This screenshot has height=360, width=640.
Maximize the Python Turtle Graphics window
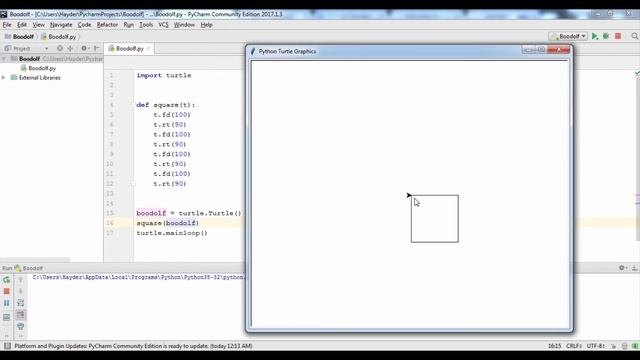(541, 50)
